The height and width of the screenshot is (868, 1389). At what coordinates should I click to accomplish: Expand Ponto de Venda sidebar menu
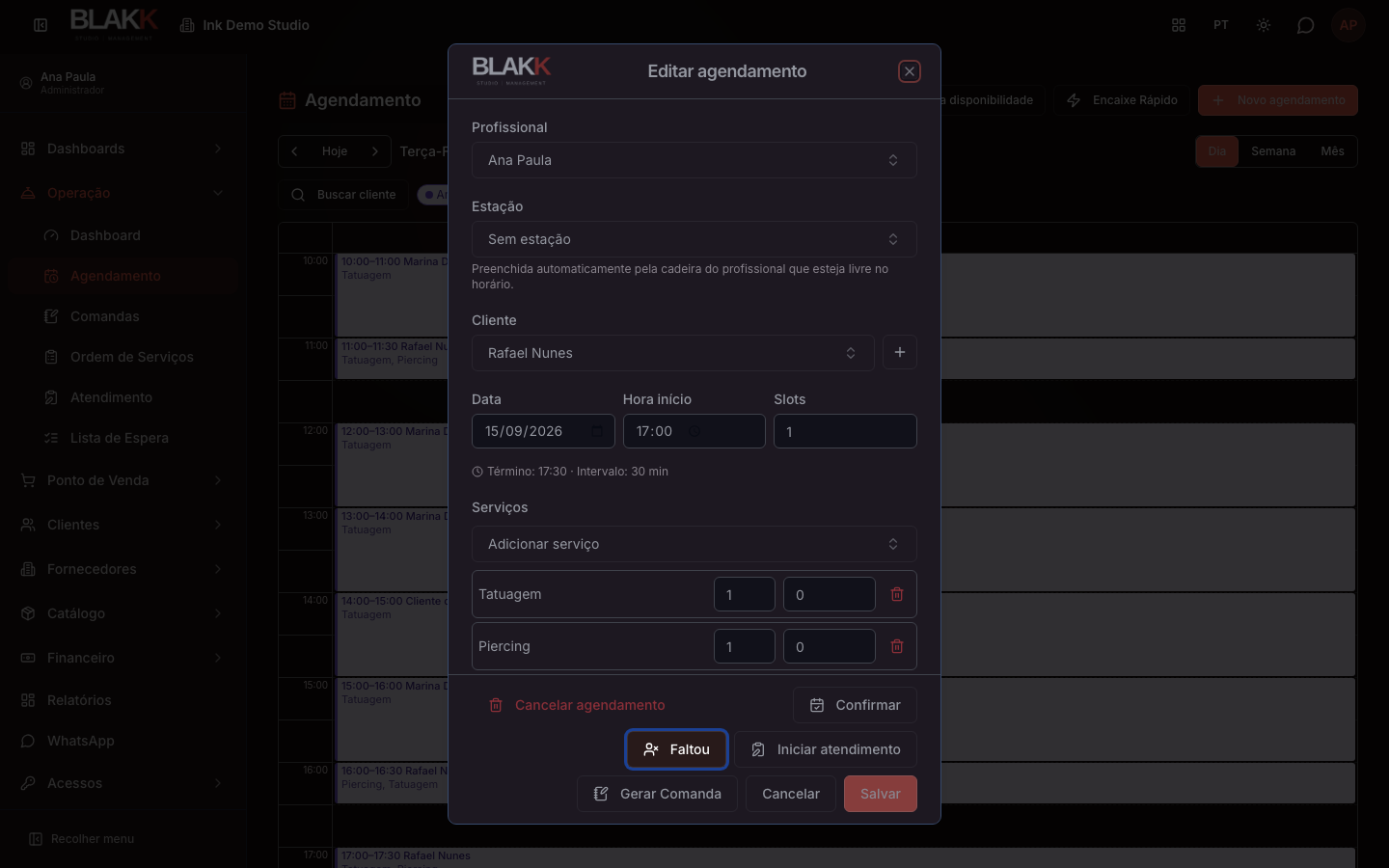click(122, 480)
